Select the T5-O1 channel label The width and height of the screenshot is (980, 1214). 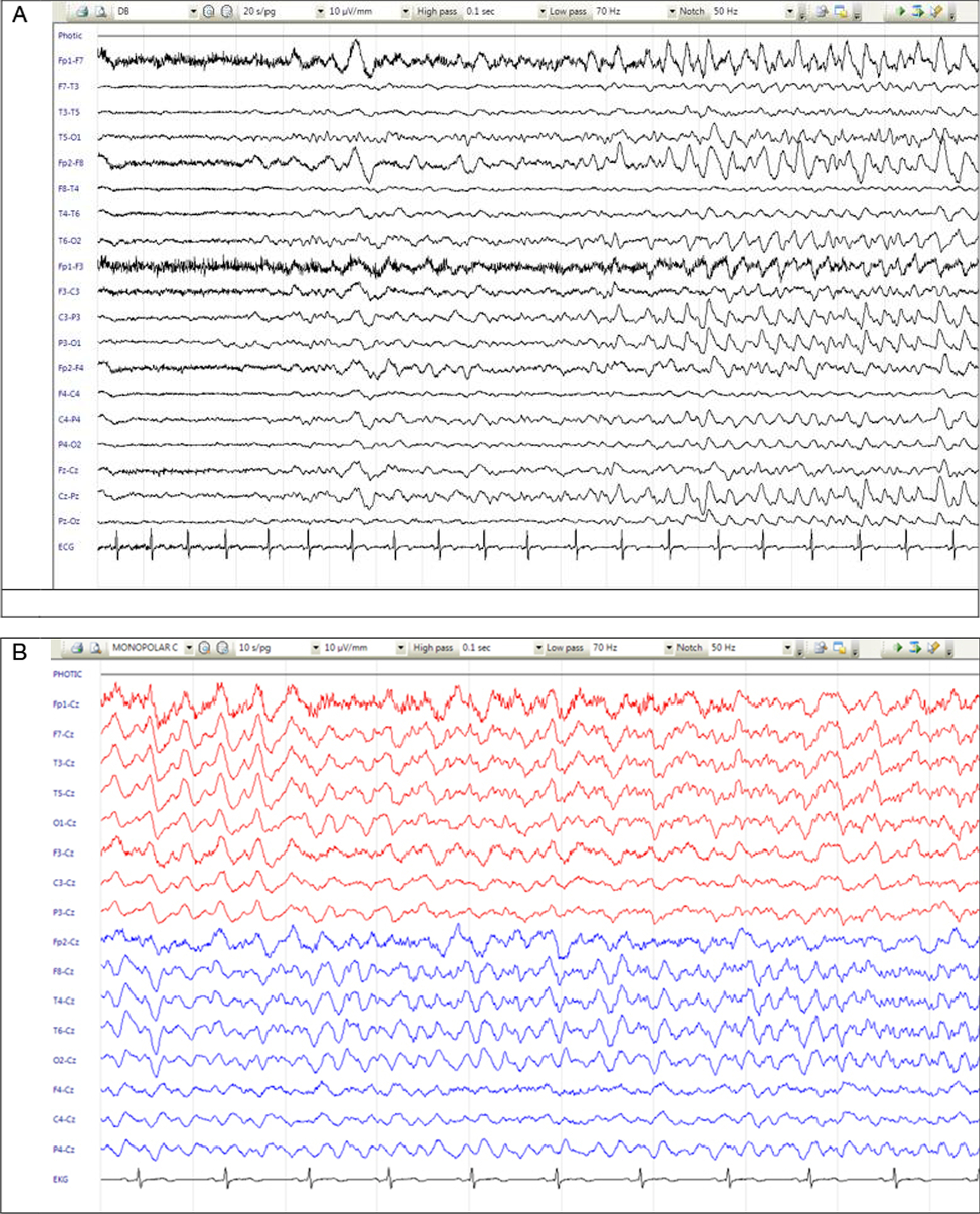point(69,137)
